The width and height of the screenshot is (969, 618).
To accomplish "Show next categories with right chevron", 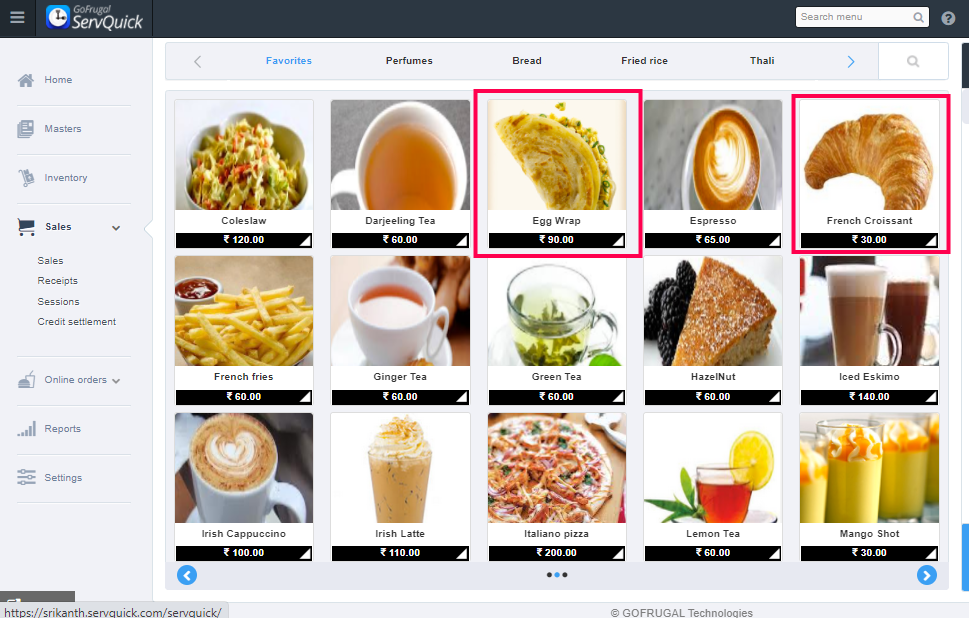I will (851, 61).
